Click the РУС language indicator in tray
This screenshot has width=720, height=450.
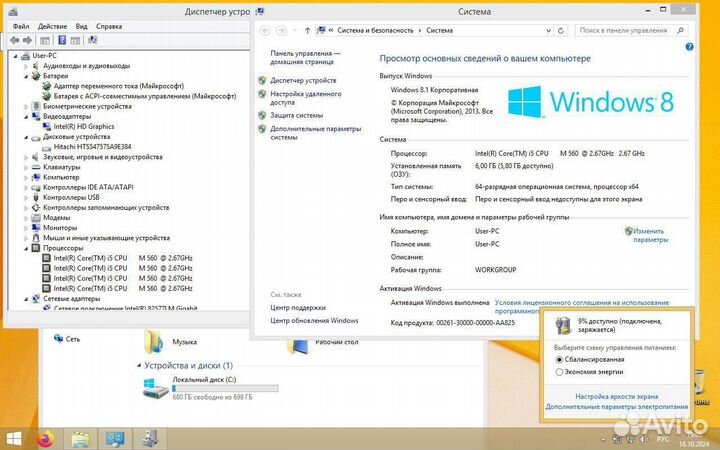(662, 439)
